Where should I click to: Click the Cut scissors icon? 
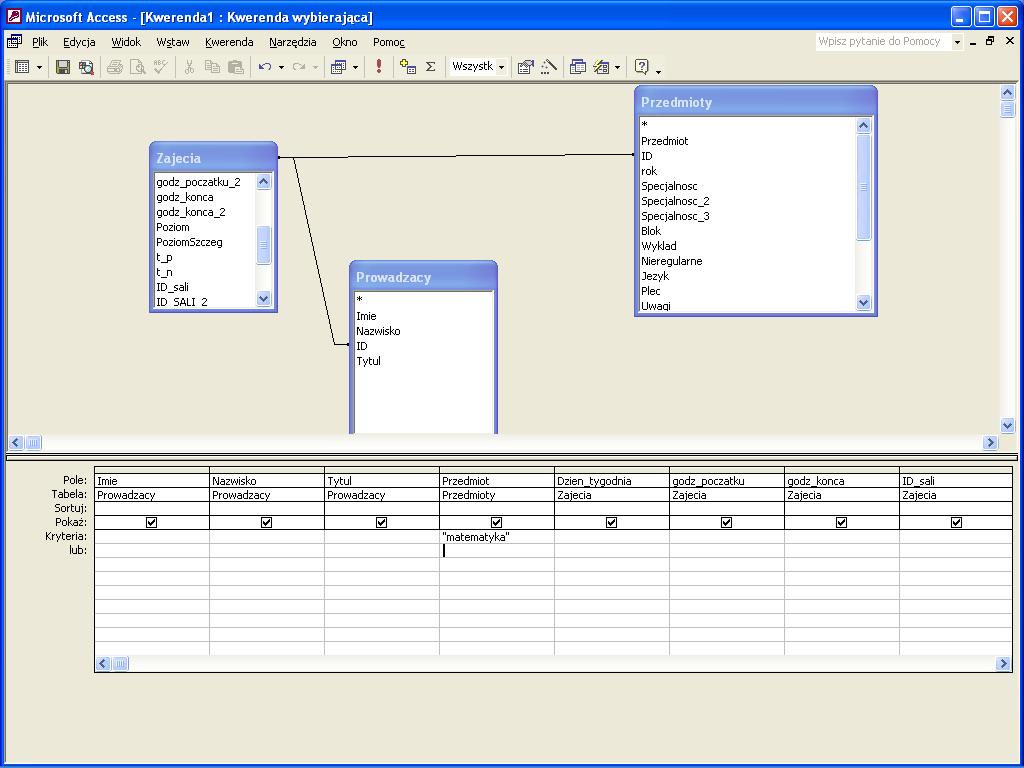(189, 67)
